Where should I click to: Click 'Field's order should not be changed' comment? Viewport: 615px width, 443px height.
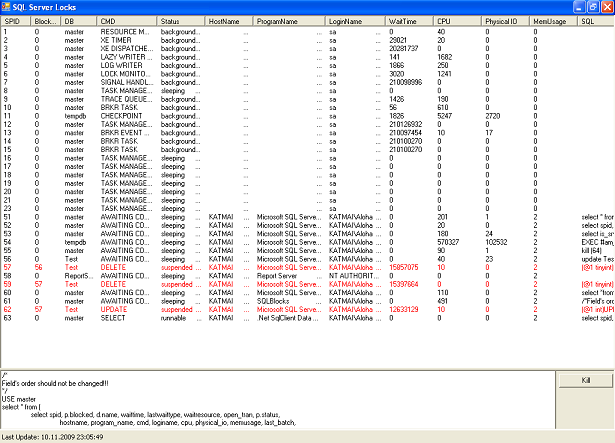55,383
